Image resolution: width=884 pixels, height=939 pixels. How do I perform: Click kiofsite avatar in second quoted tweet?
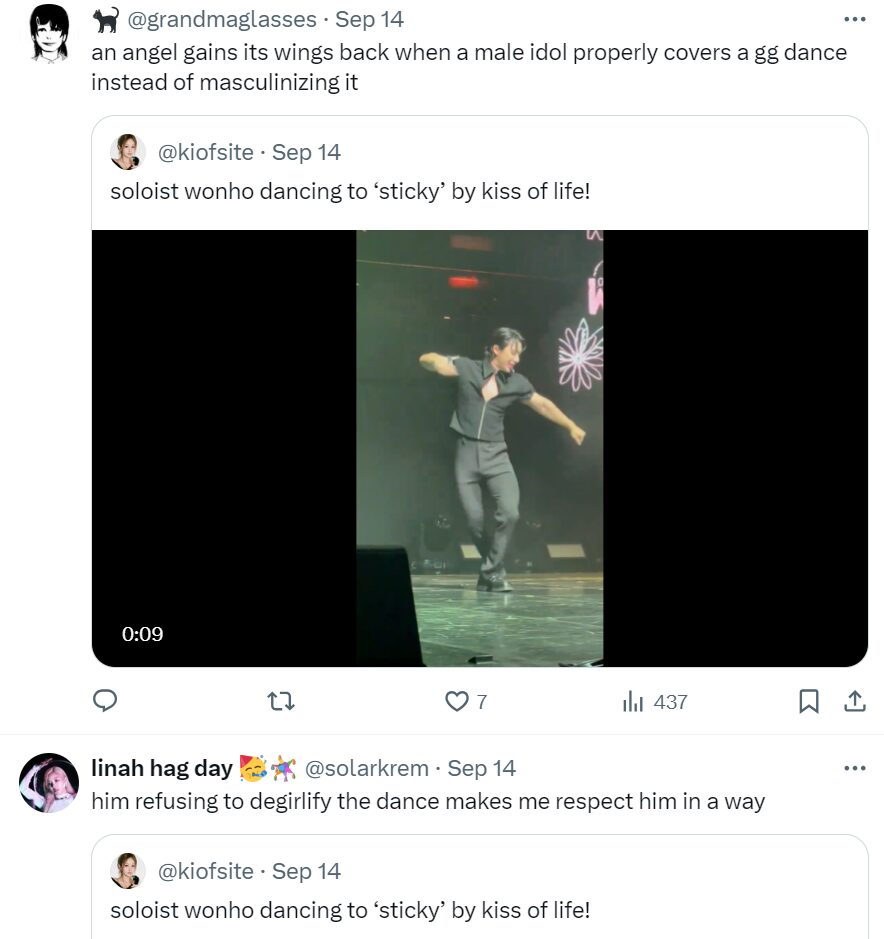[128, 871]
